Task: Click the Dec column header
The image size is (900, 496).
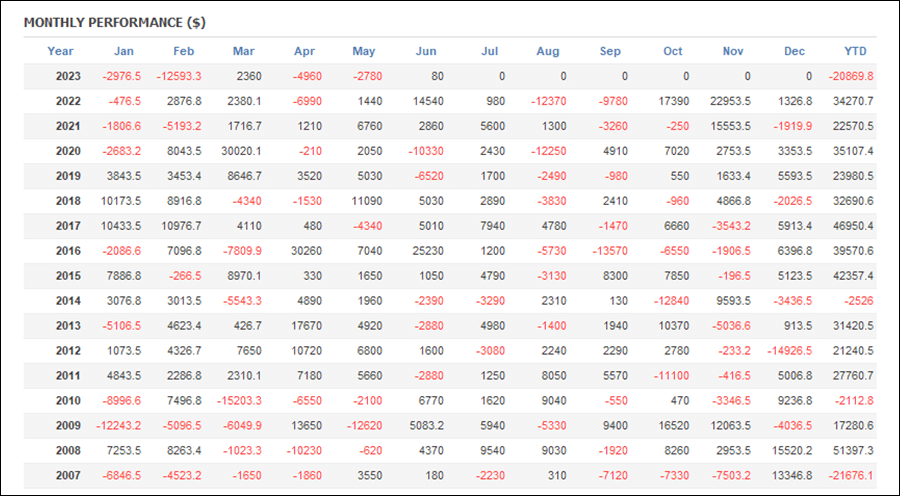Action: (x=794, y=51)
